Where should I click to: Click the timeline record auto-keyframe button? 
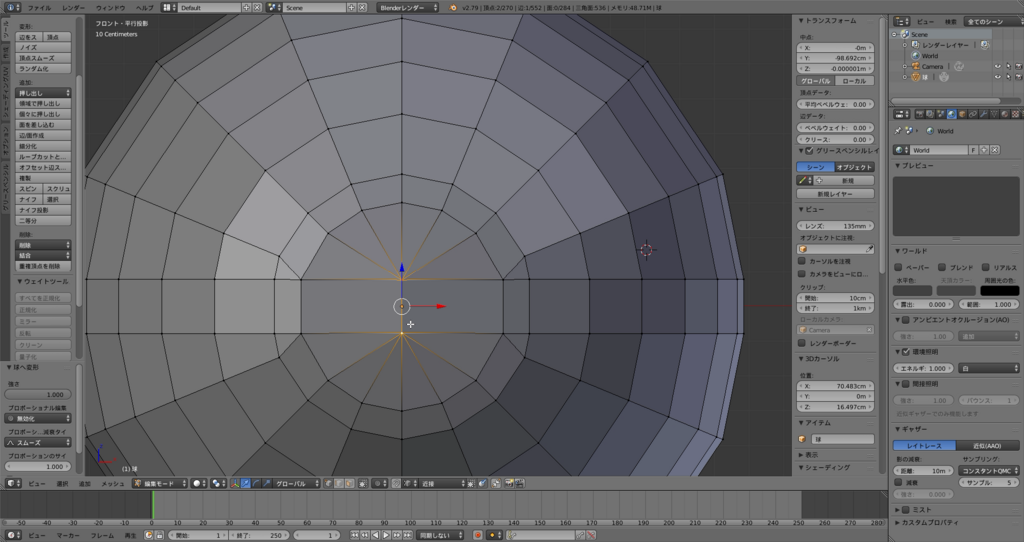[478, 535]
